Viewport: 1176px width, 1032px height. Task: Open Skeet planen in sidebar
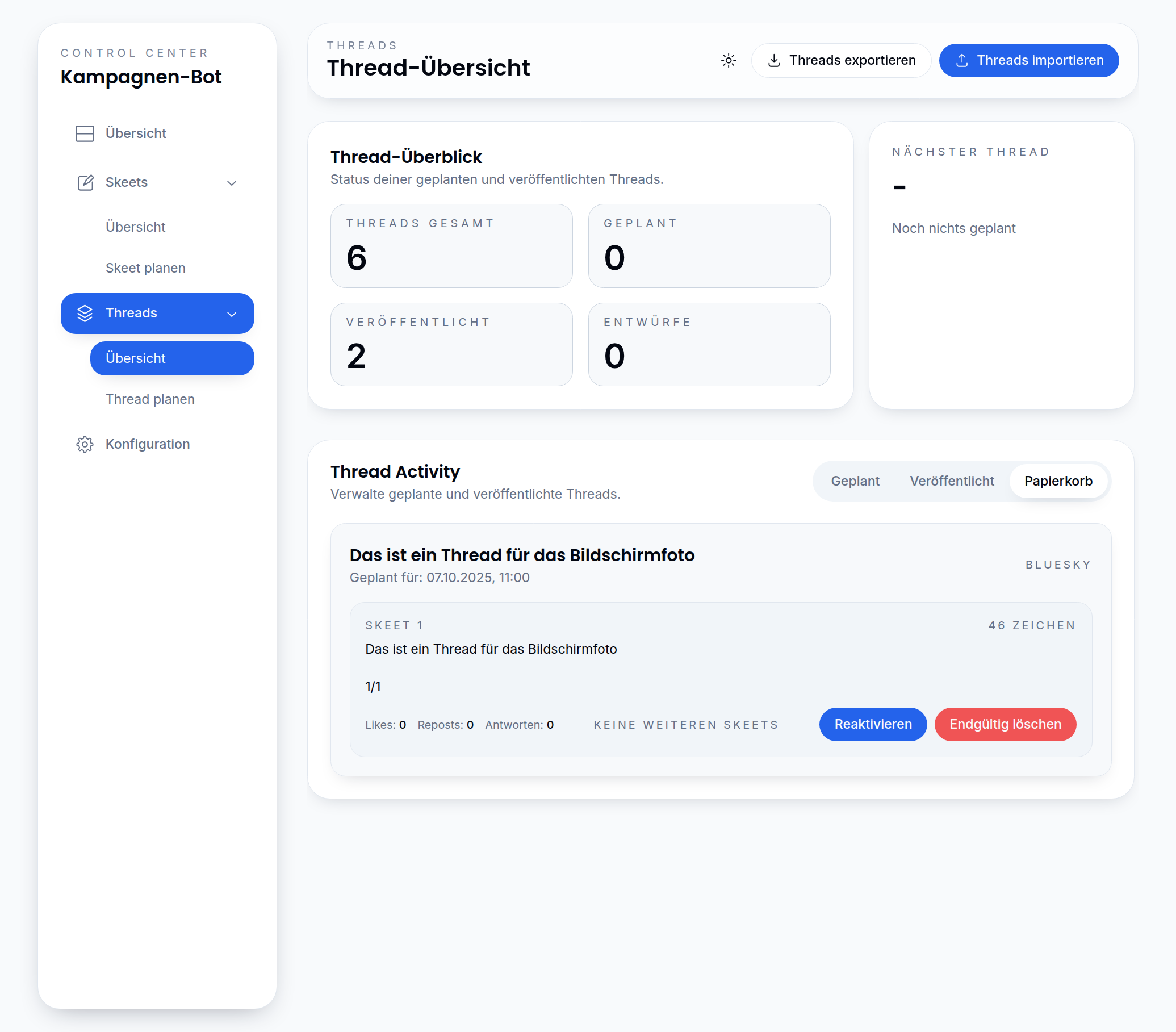point(145,268)
